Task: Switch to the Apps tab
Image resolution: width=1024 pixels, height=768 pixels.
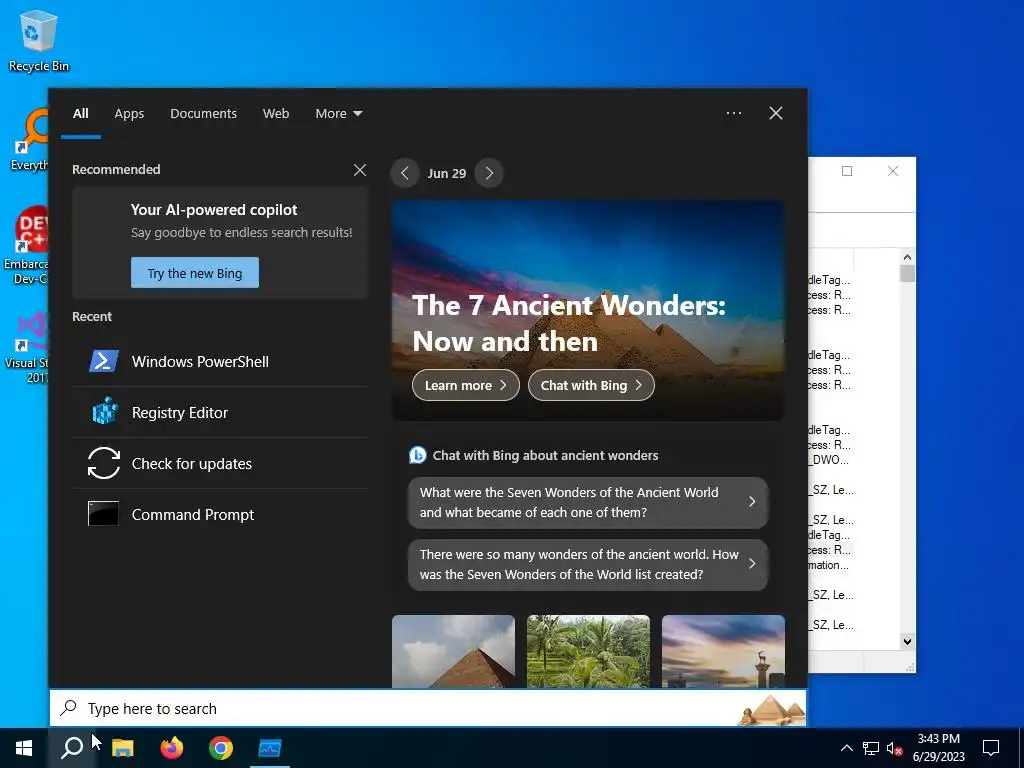Action: 129,113
